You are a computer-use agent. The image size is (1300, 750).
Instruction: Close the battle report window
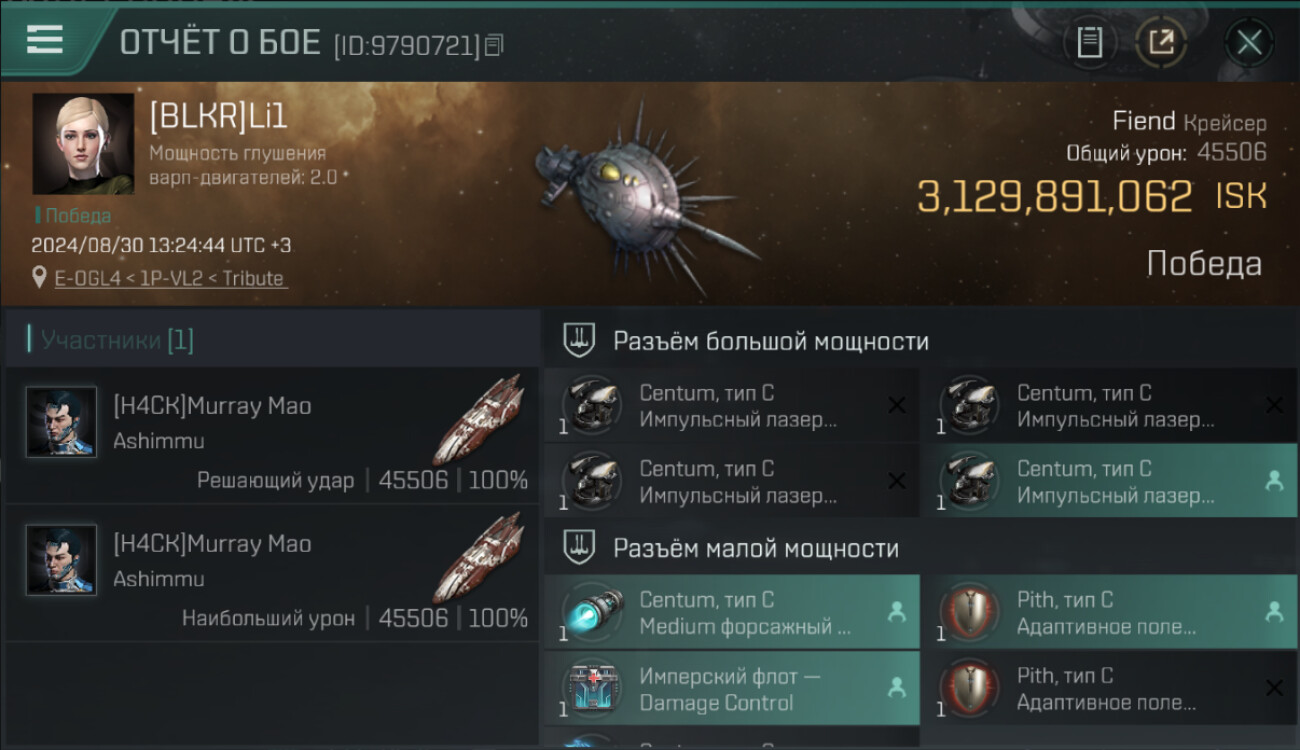click(1249, 43)
